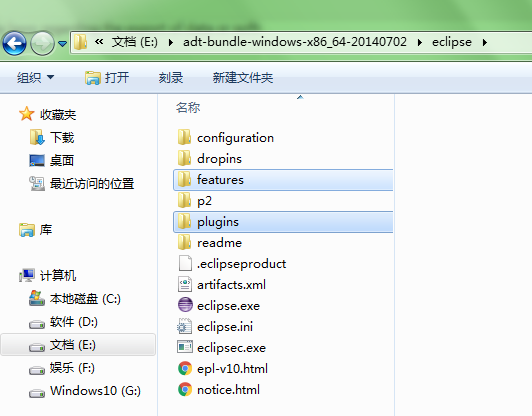Click the folder icon in the address bar

(x=81, y=42)
